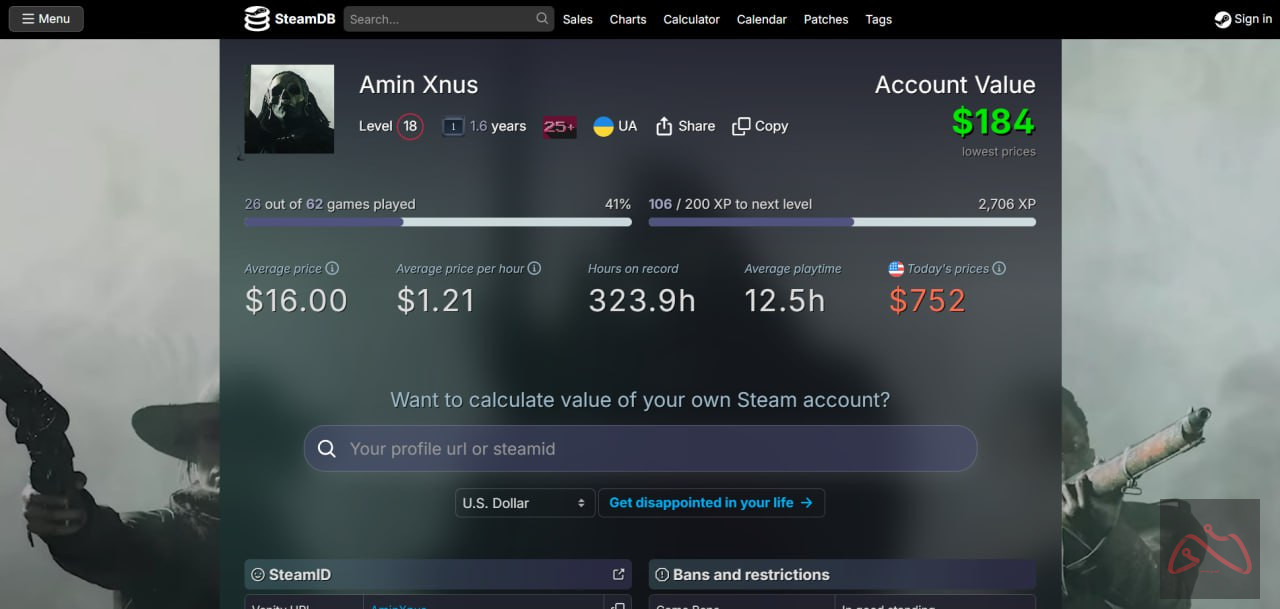The image size is (1280, 609).
Task: Click the Steam sign in icon
Action: [x=1222, y=19]
